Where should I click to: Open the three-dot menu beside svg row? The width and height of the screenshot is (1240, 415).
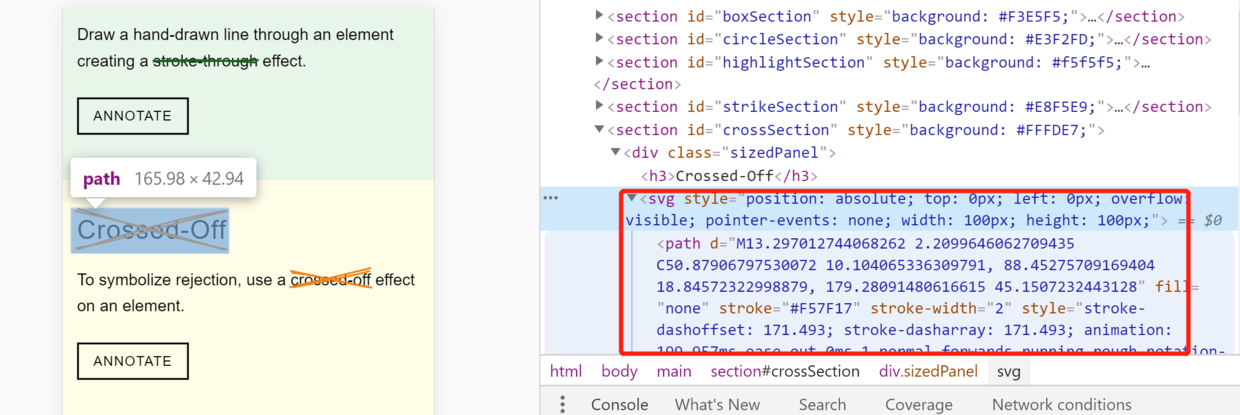tap(551, 198)
